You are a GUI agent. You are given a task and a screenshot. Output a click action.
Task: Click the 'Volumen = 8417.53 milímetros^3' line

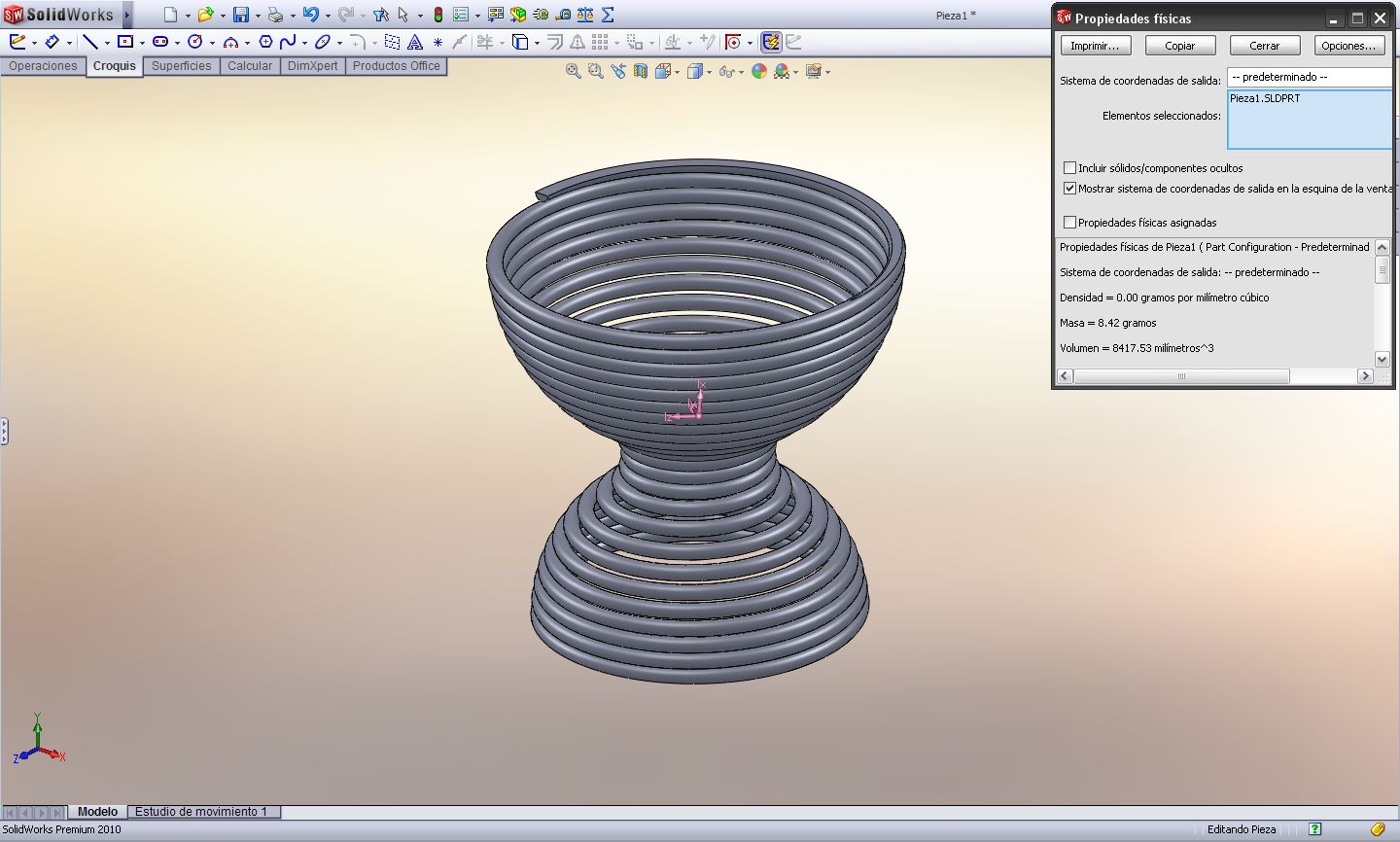click(1137, 348)
